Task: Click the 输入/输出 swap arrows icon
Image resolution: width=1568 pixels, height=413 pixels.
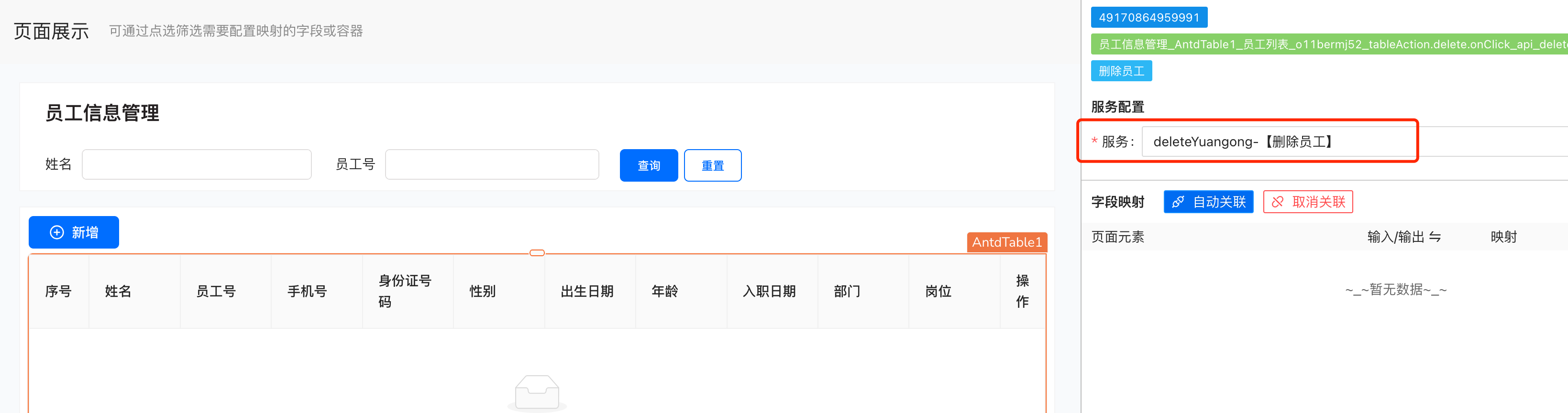Action: [1435, 237]
